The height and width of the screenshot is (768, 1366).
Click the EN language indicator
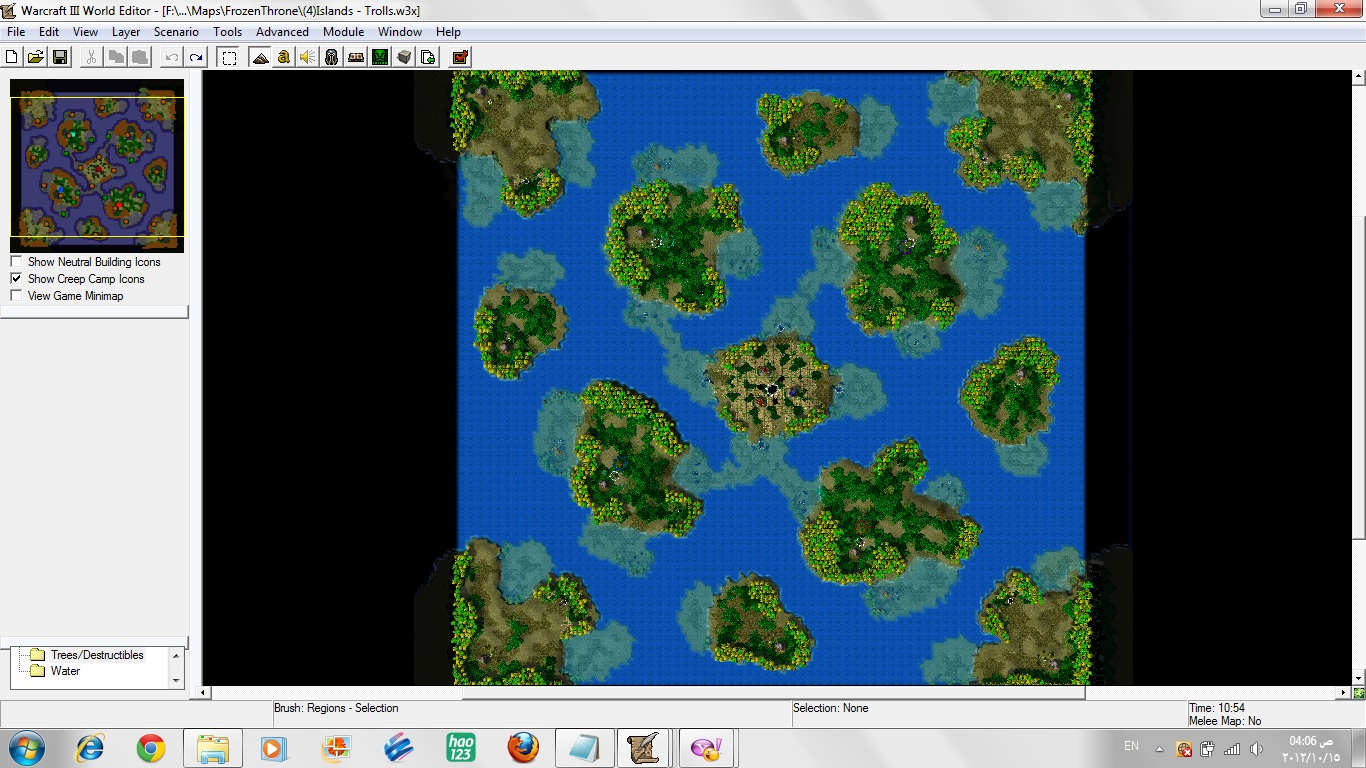tap(1131, 746)
